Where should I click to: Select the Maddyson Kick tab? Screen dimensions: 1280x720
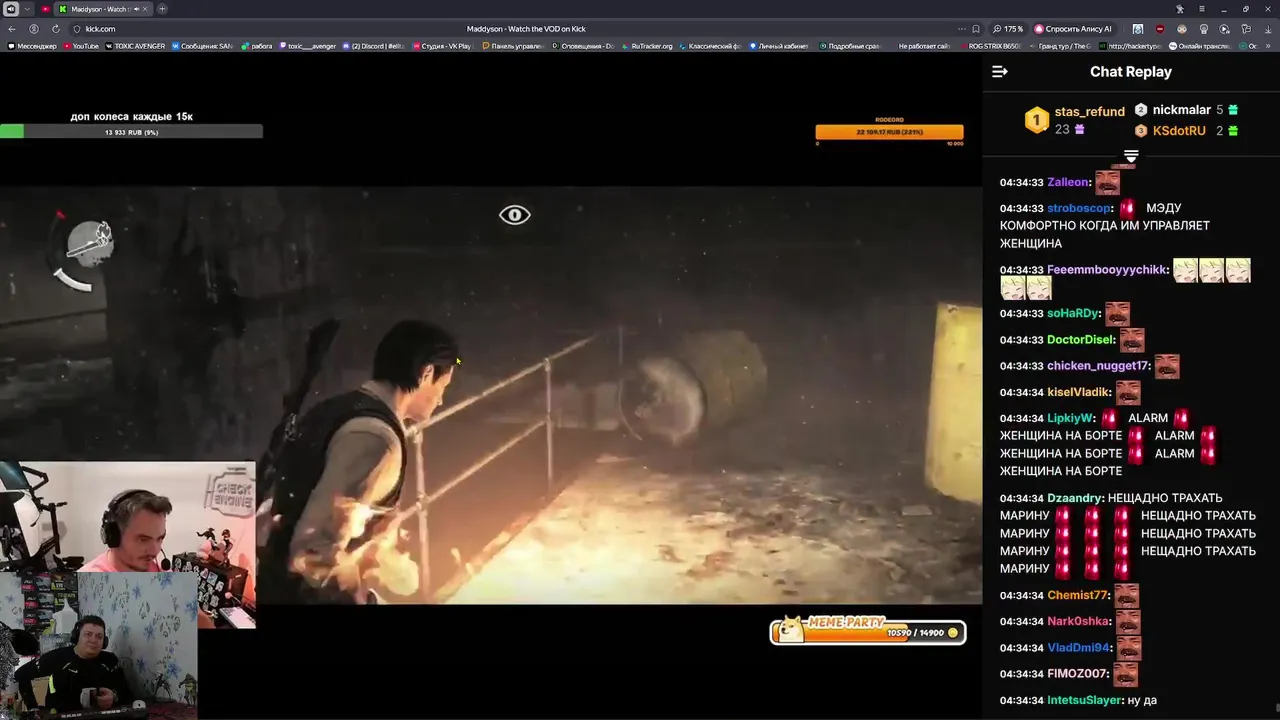(x=102, y=9)
